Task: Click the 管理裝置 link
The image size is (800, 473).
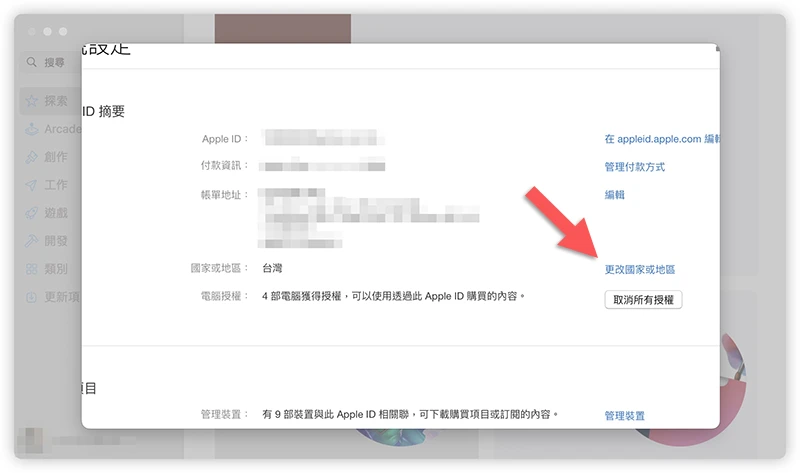Action: click(624, 416)
